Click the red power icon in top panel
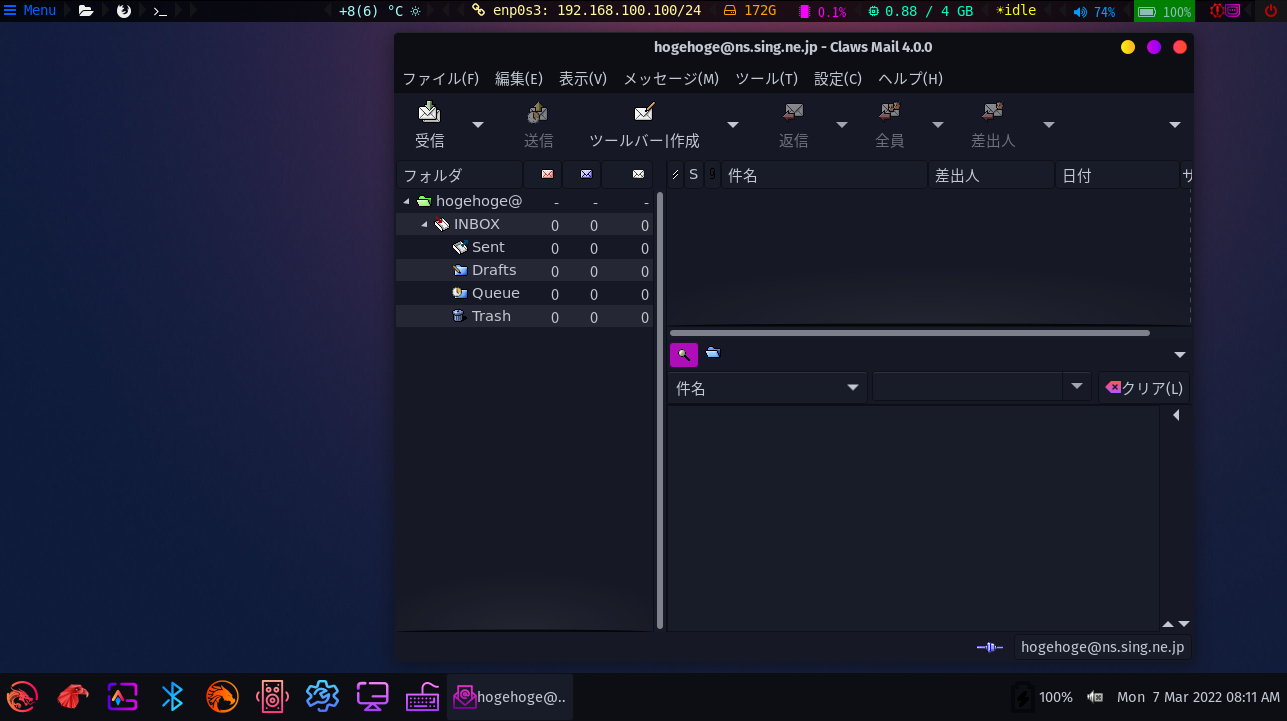The image size is (1287, 721). point(1270,11)
